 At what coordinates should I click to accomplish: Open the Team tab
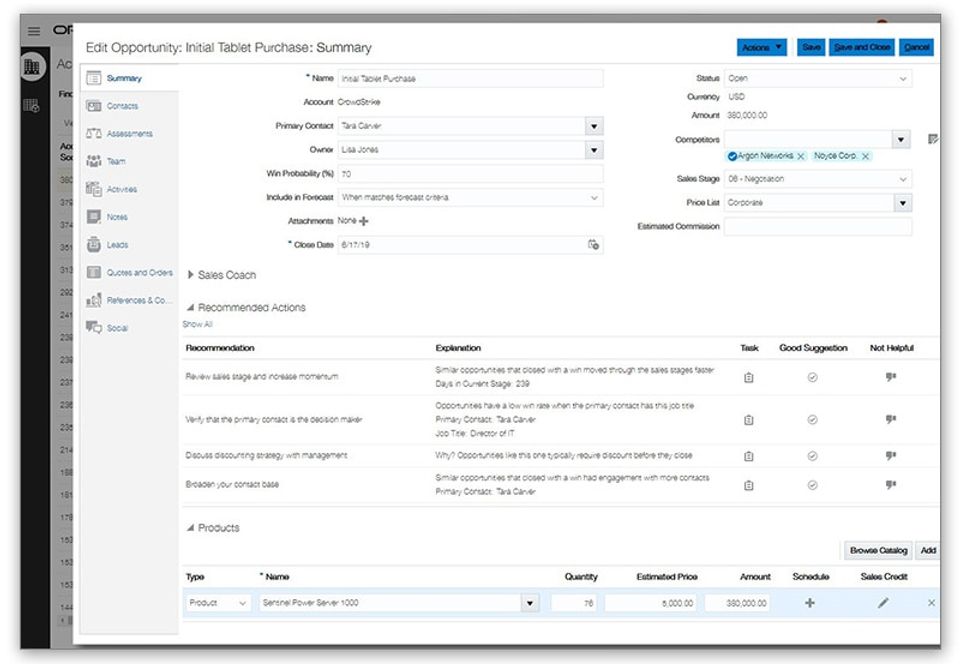116,162
